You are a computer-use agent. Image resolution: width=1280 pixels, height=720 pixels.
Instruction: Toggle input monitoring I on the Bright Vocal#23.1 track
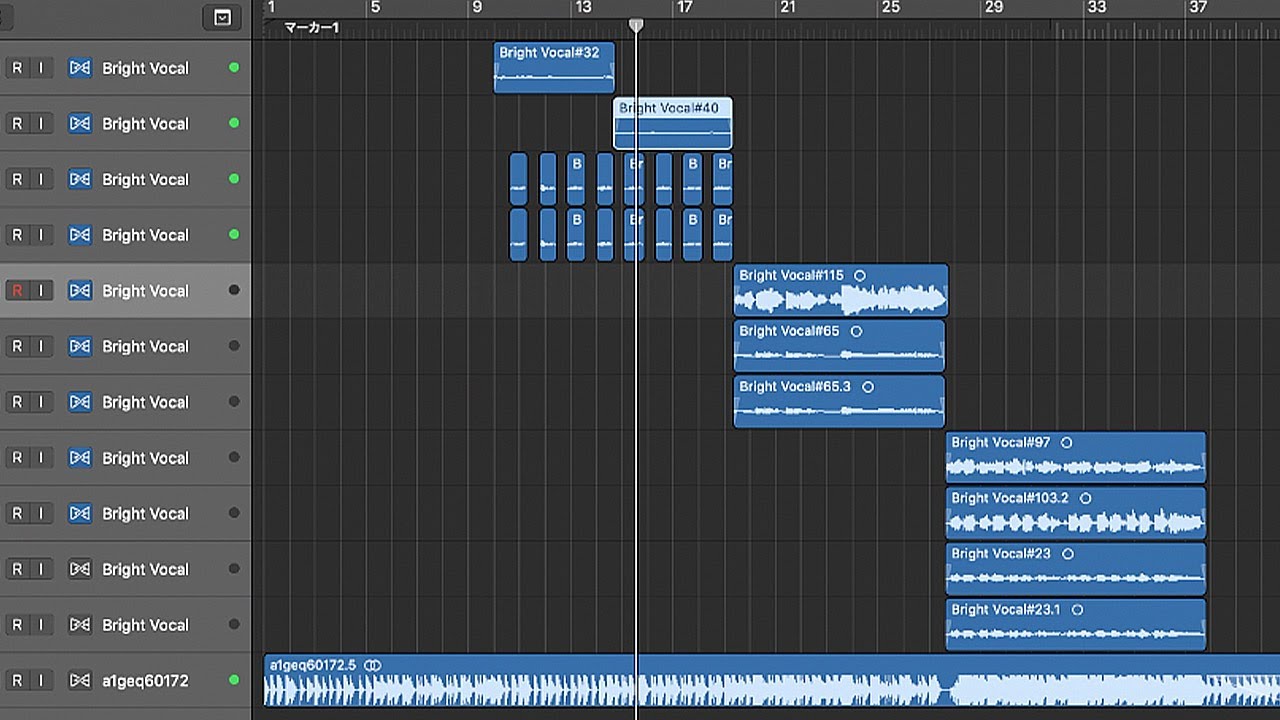click(x=40, y=625)
